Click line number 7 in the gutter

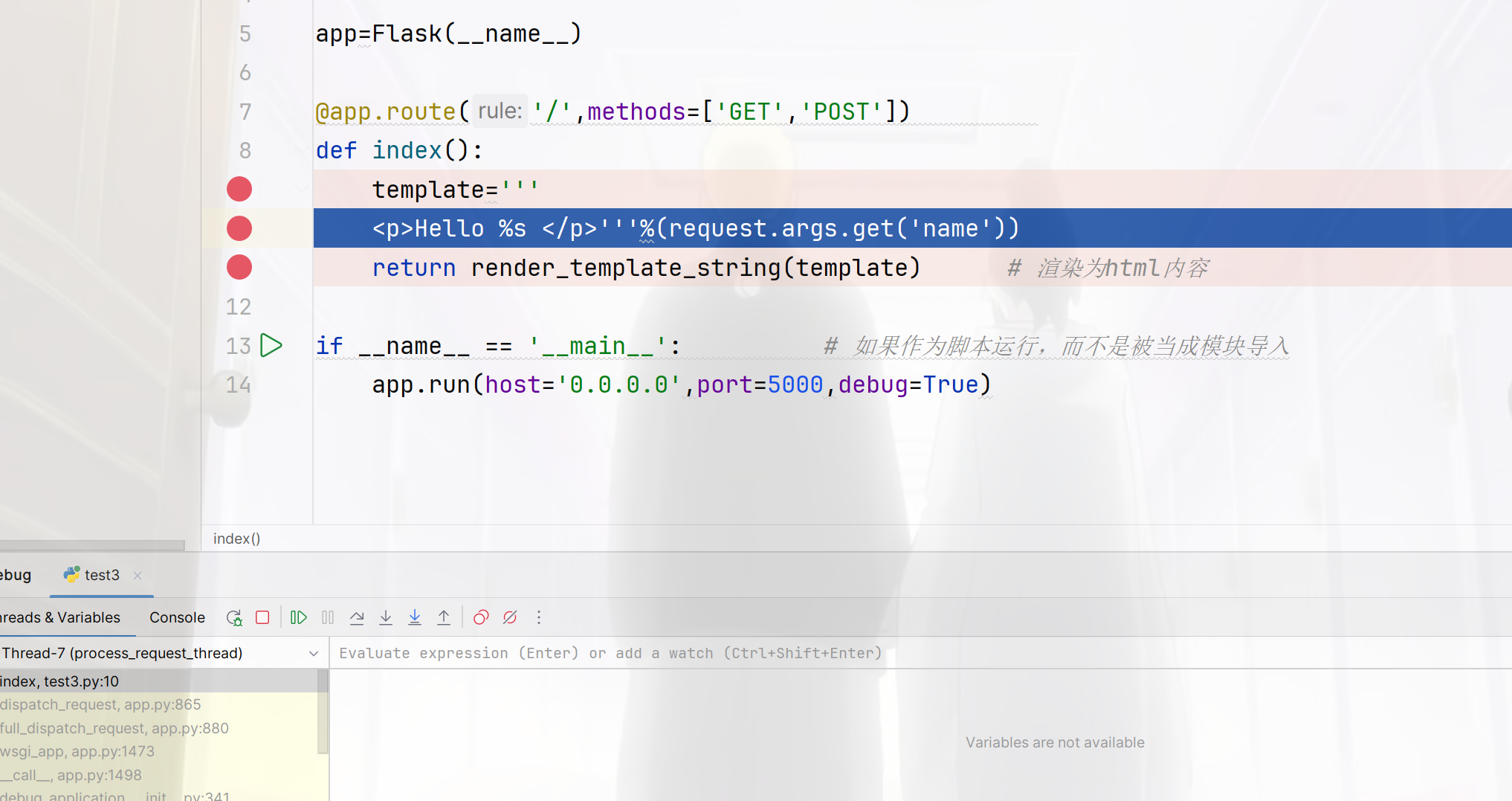coord(245,112)
